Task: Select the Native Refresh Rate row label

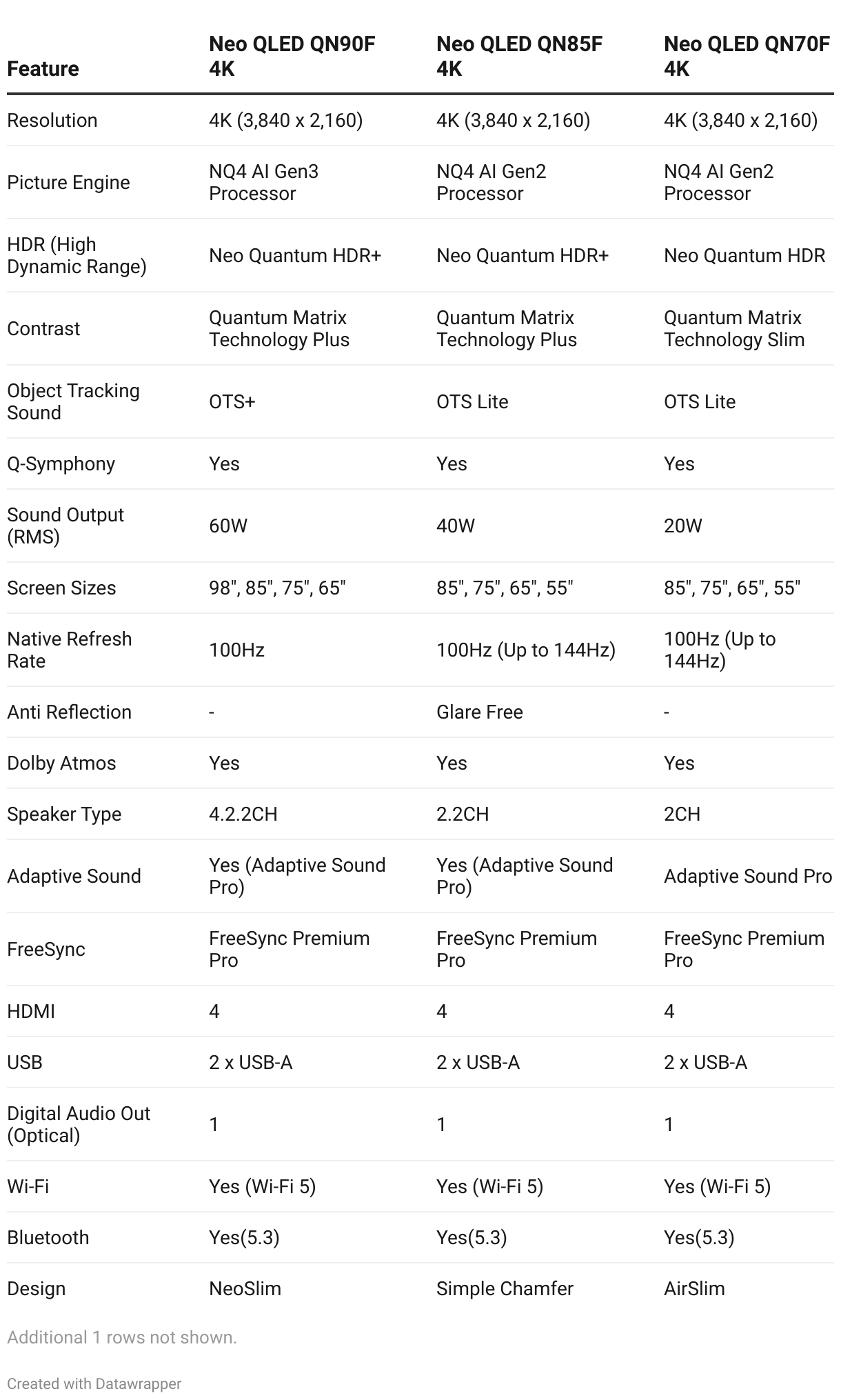Action: 70,650
